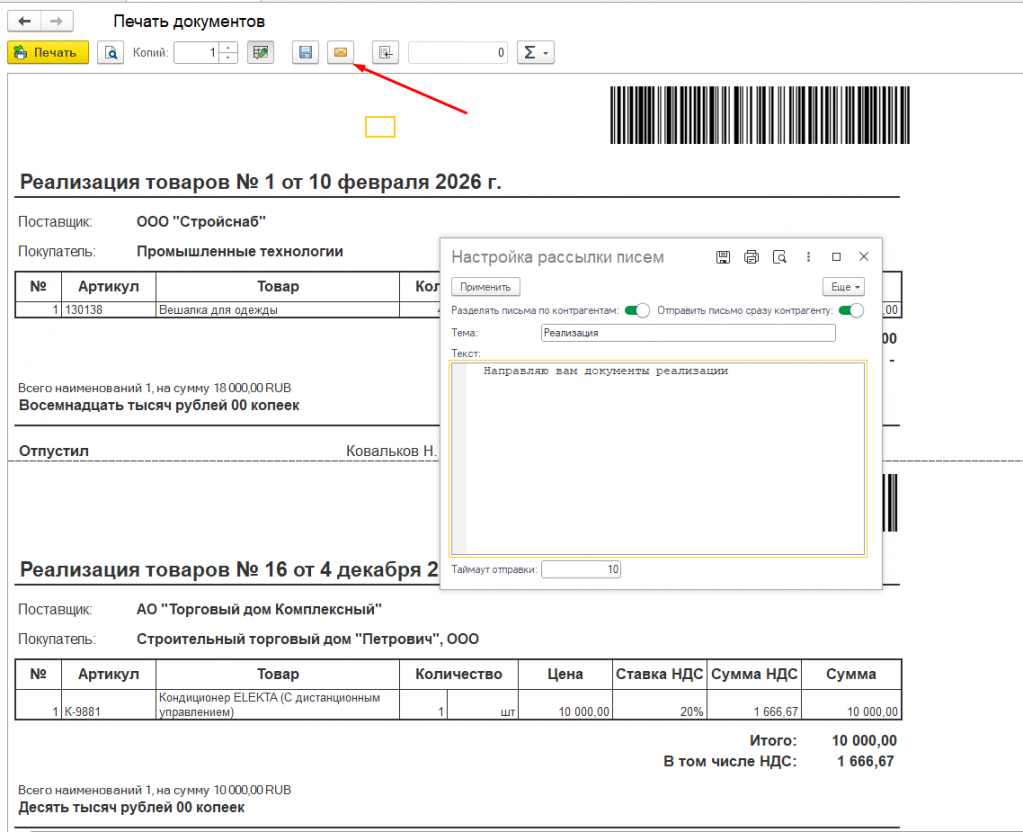Click the navigate back arrow
The height and width of the screenshot is (832, 1023).
(24, 21)
